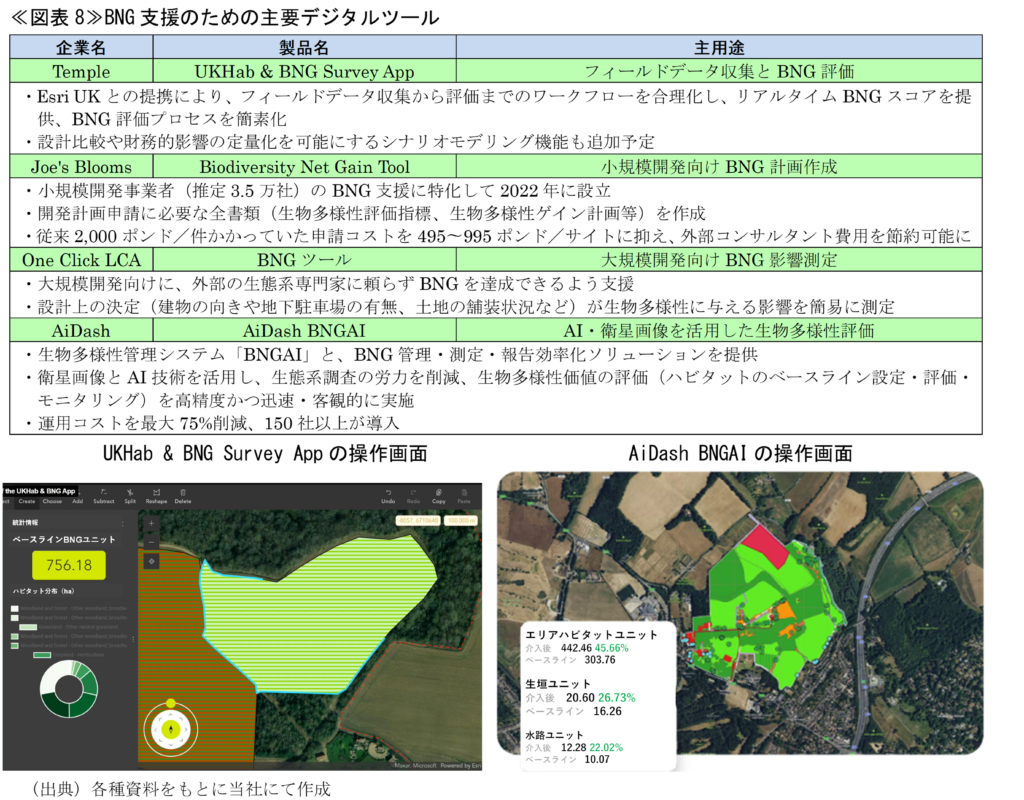Select the Subtract tool in UKHab app

[x=103, y=496]
